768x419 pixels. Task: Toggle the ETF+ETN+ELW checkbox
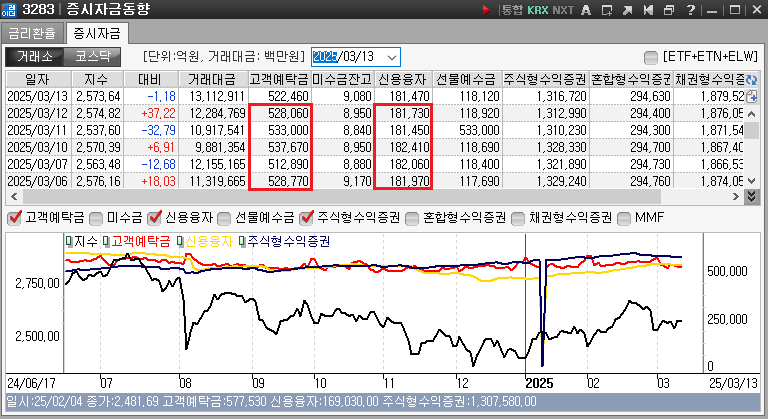coord(651,57)
